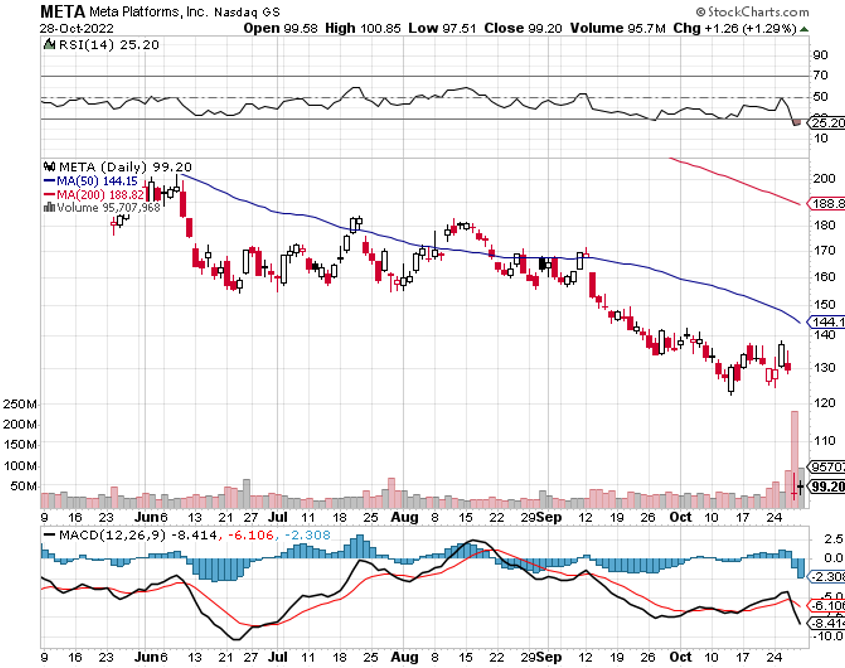Click the date 28-Oct-2022
The height and width of the screenshot is (668, 845).
coord(77,28)
